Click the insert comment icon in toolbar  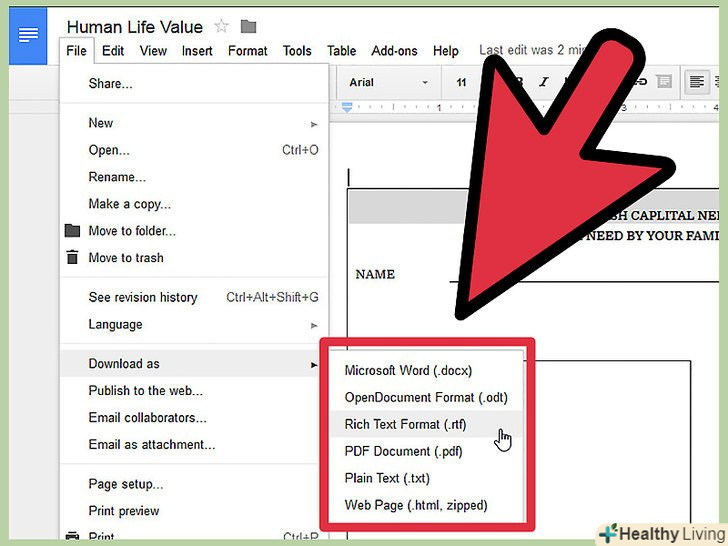click(x=664, y=82)
